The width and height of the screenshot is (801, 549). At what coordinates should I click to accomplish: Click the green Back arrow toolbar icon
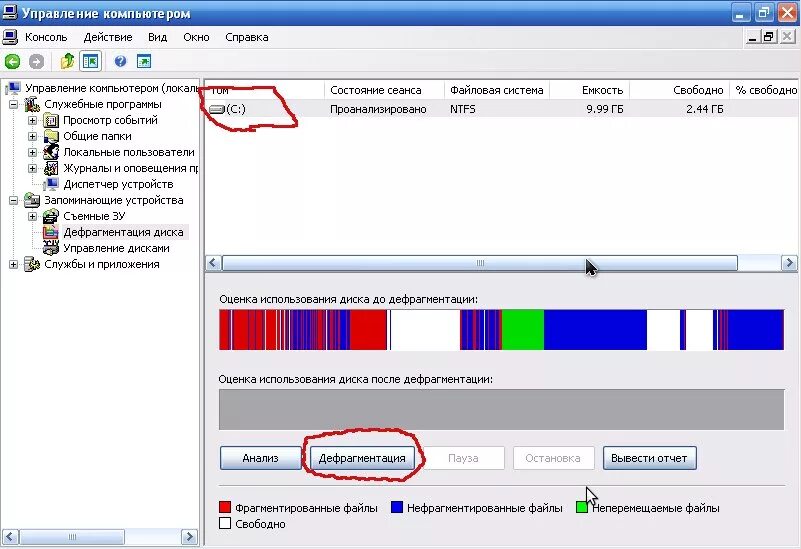pos(12,62)
